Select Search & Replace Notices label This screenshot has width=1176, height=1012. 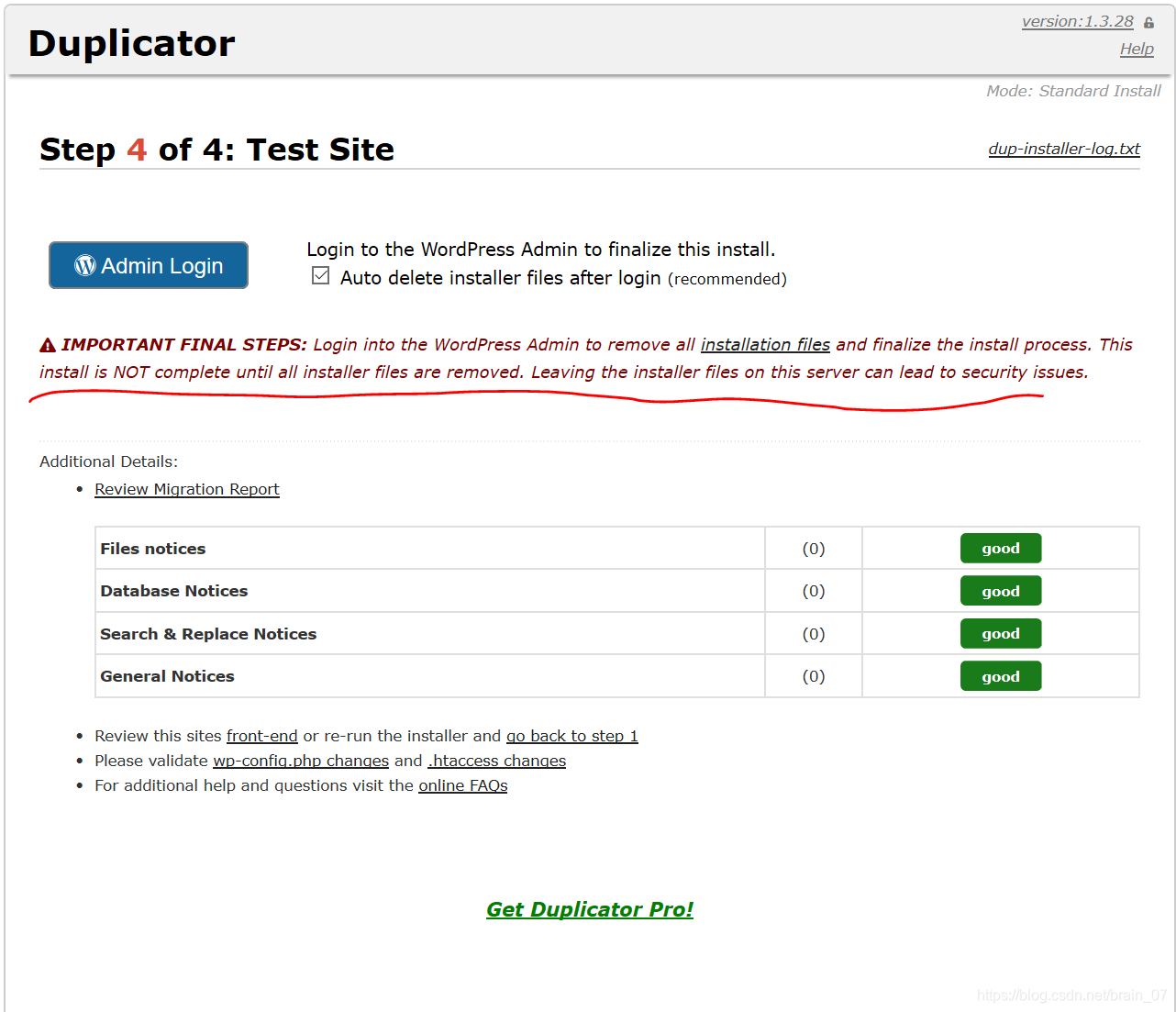click(x=208, y=634)
